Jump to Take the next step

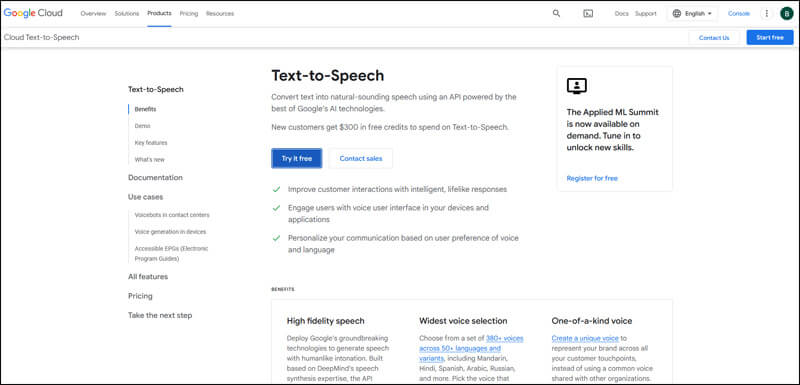160,316
